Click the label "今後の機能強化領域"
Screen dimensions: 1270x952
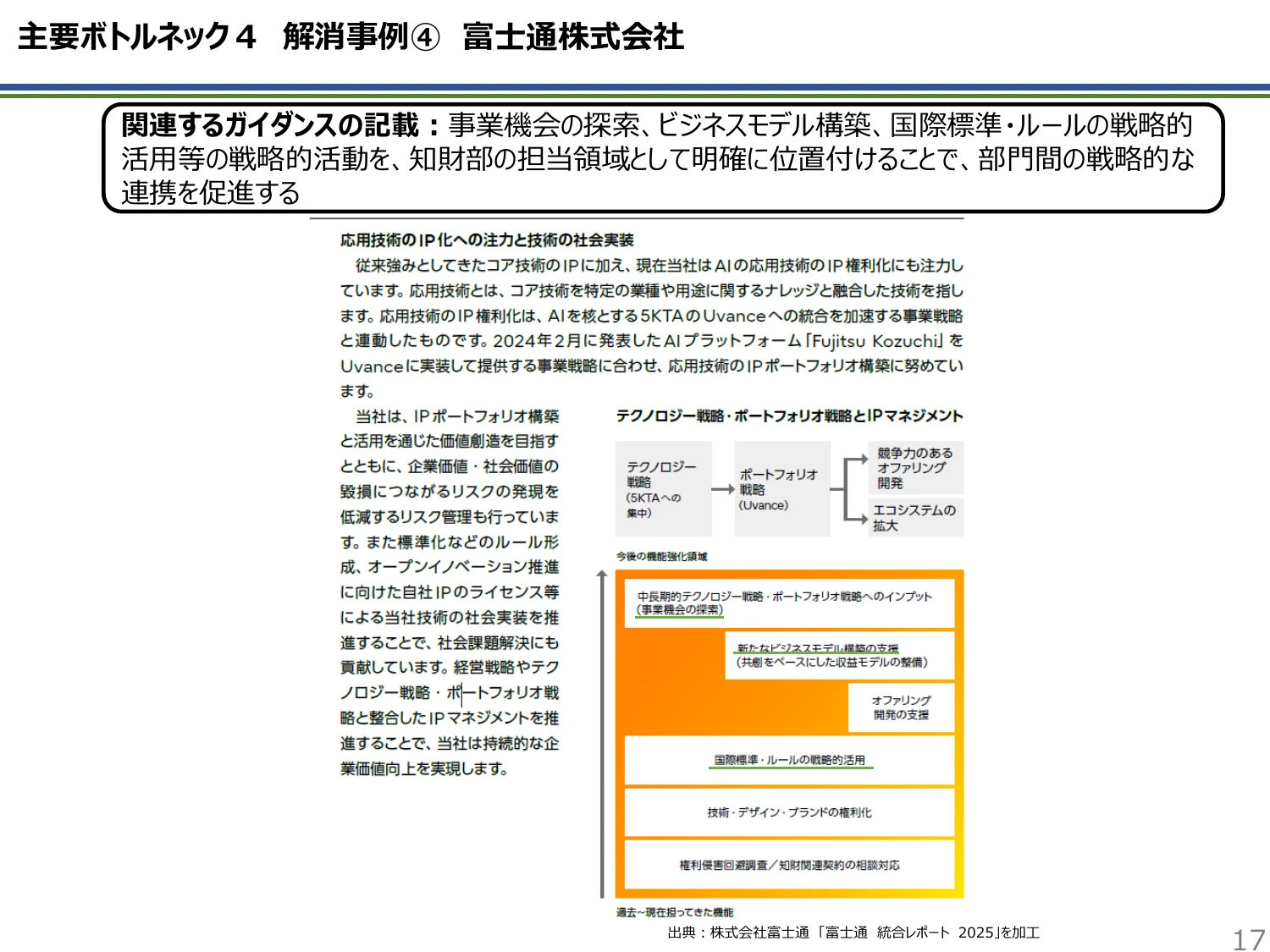coord(661,557)
